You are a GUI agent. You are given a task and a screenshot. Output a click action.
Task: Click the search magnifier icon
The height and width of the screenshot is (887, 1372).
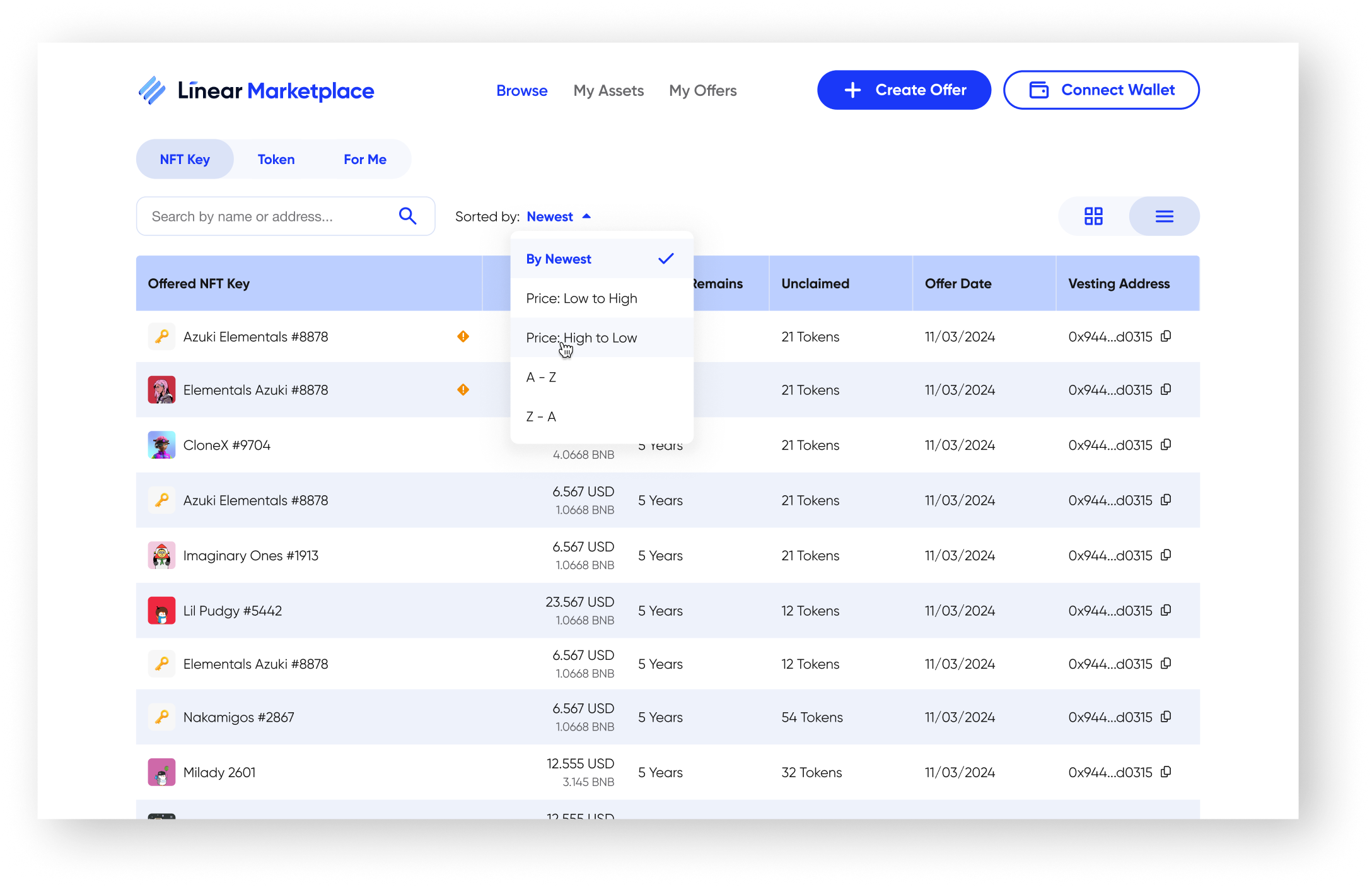408,216
